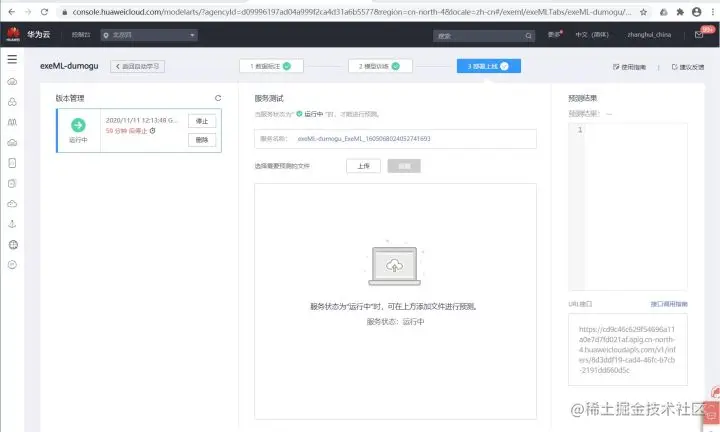The image size is (720, 432).
Task: Click the browser forward arrow
Action: coord(28,12)
